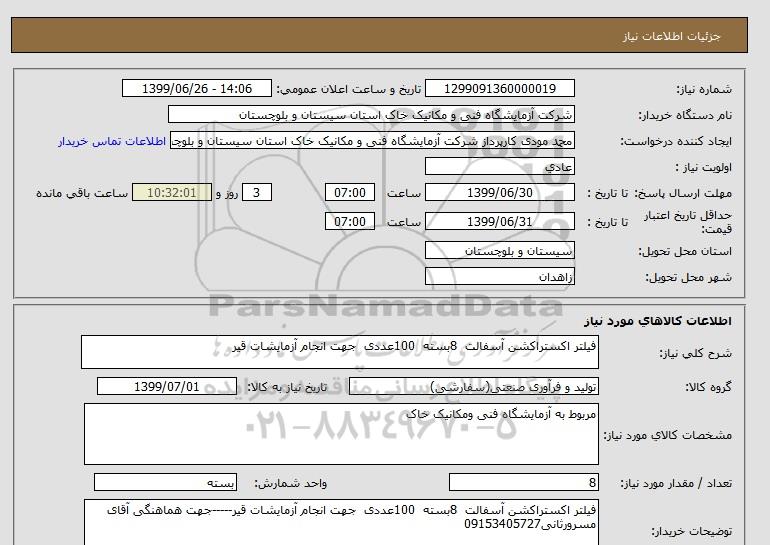The height and width of the screenshot is (545, 770).
Task: Click the delivery city field زاهدان
Action: point(499,277)
